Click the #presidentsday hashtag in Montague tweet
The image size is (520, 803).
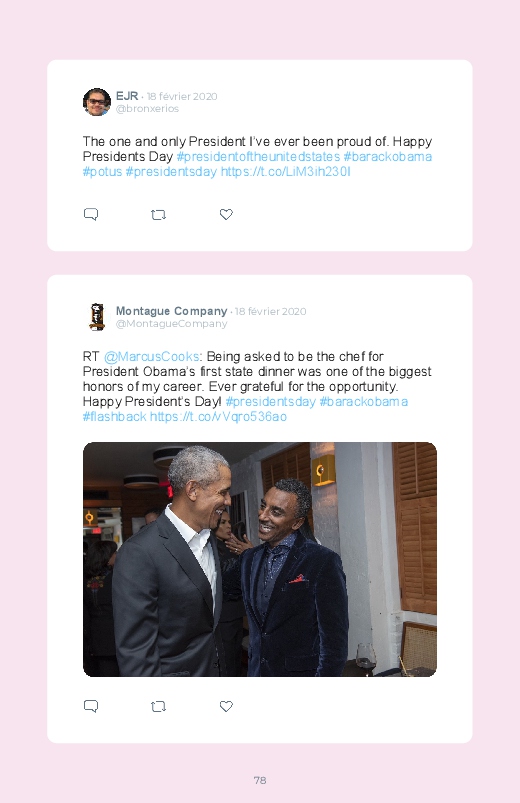pos(271,402)
